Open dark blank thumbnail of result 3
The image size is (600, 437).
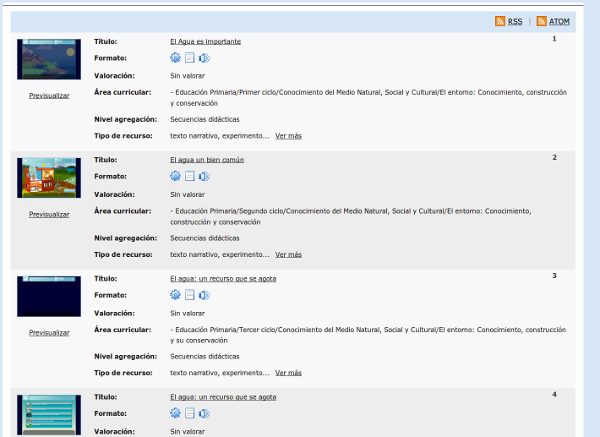point(49,296)
